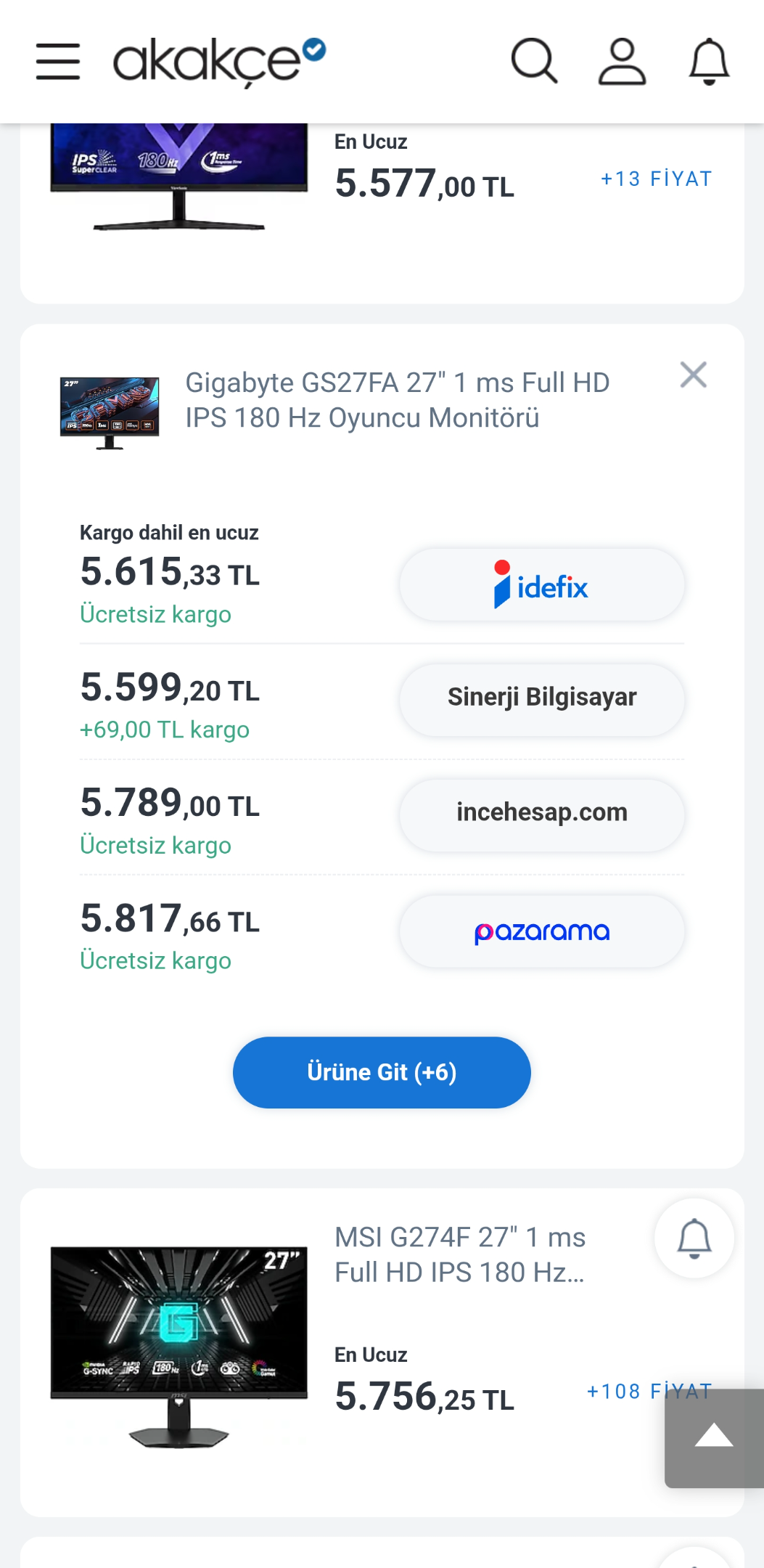Viewport: 764px width, 1568px height.
Task: Tap the Gigabyte GS27FA monitor thumbnail
Action: 110,413
